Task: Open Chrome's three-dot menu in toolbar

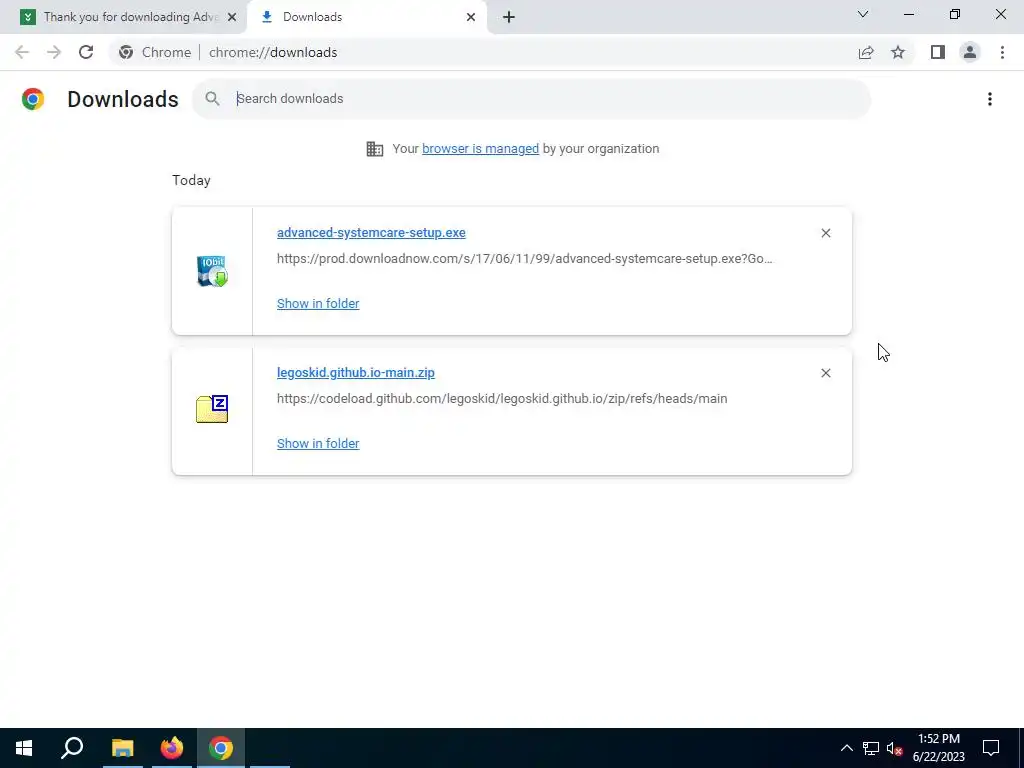Action: [1002, 52]
